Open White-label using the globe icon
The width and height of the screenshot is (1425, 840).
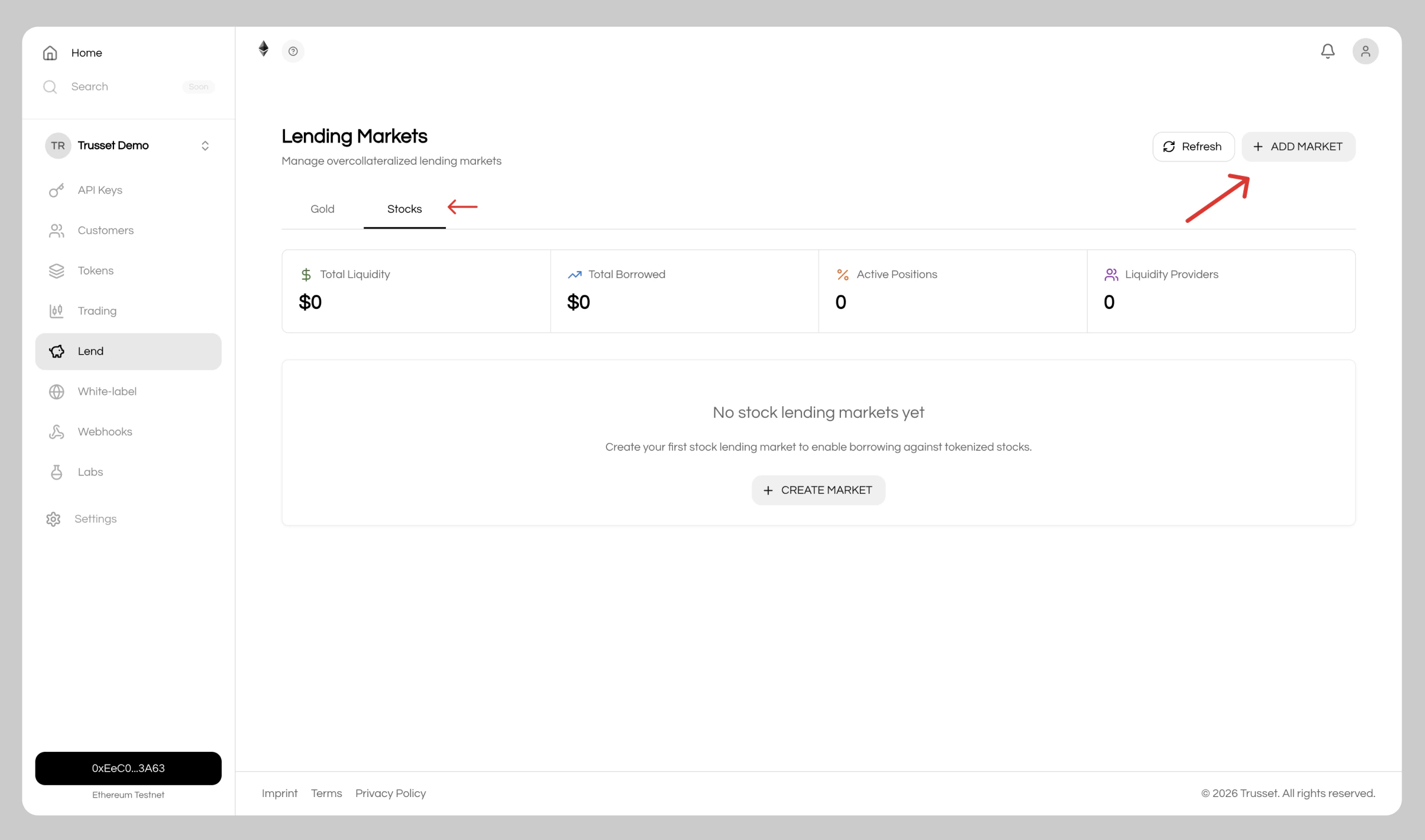(56, 391)
